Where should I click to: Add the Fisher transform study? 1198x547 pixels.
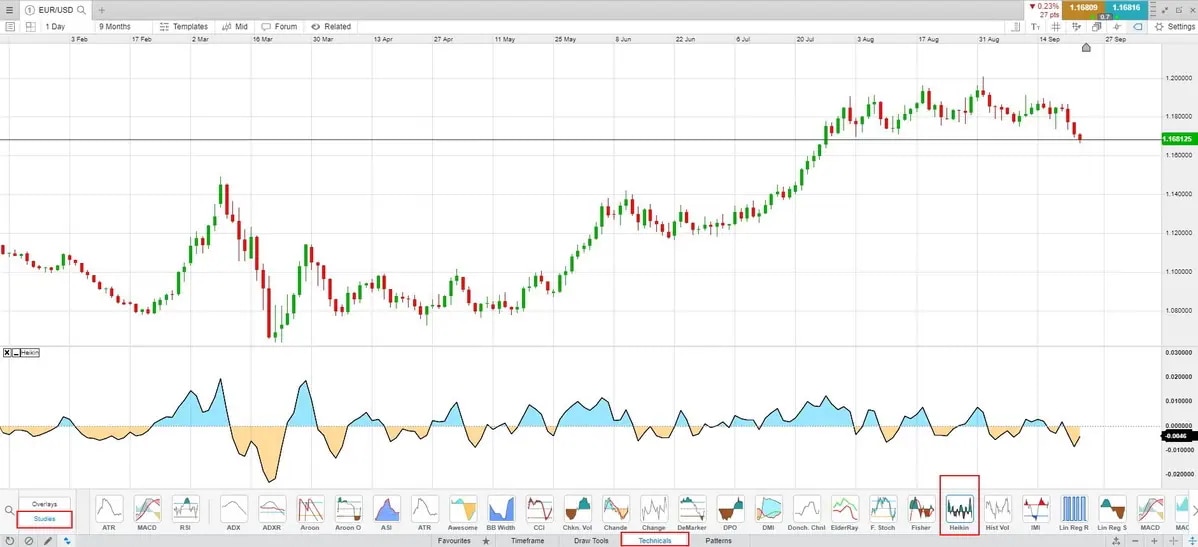click(x=920, y=510)
